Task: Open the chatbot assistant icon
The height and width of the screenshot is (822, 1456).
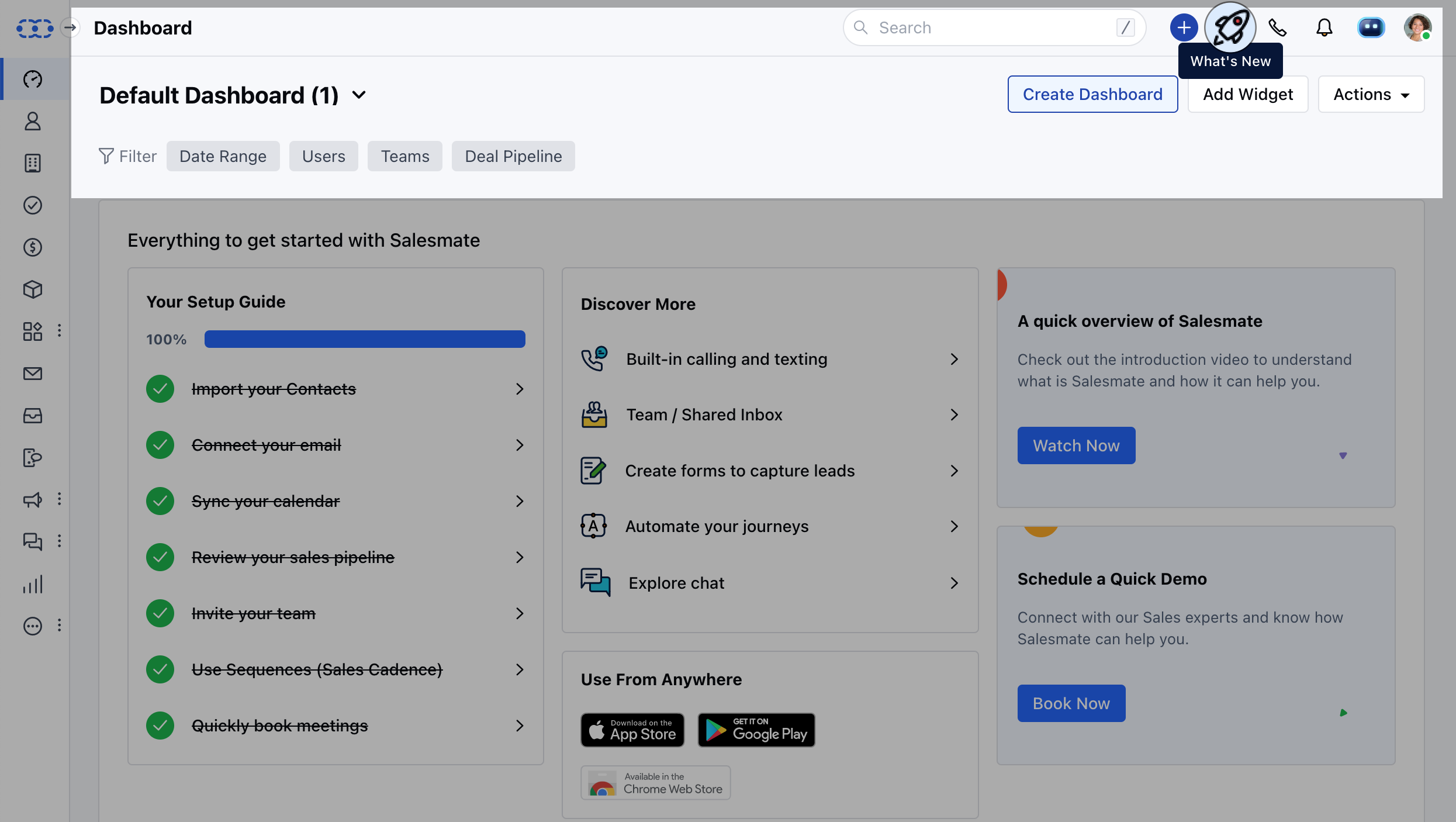Action: 1371,27
